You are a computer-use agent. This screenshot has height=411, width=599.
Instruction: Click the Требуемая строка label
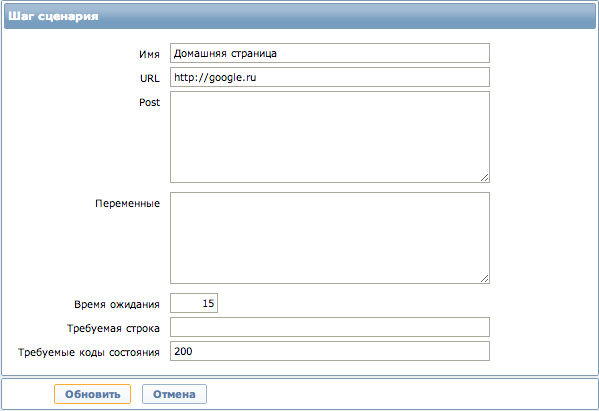(113, 328)
